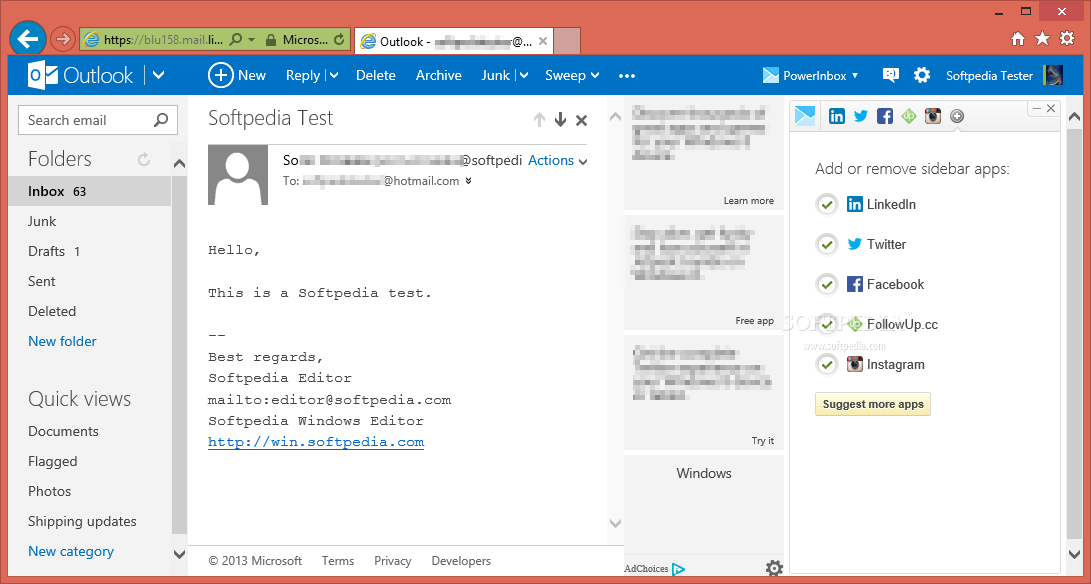Image resolution: width=1091 pixels, height=584 pixels.
Task: Close the Softpedia Test message
Action: 582,120
